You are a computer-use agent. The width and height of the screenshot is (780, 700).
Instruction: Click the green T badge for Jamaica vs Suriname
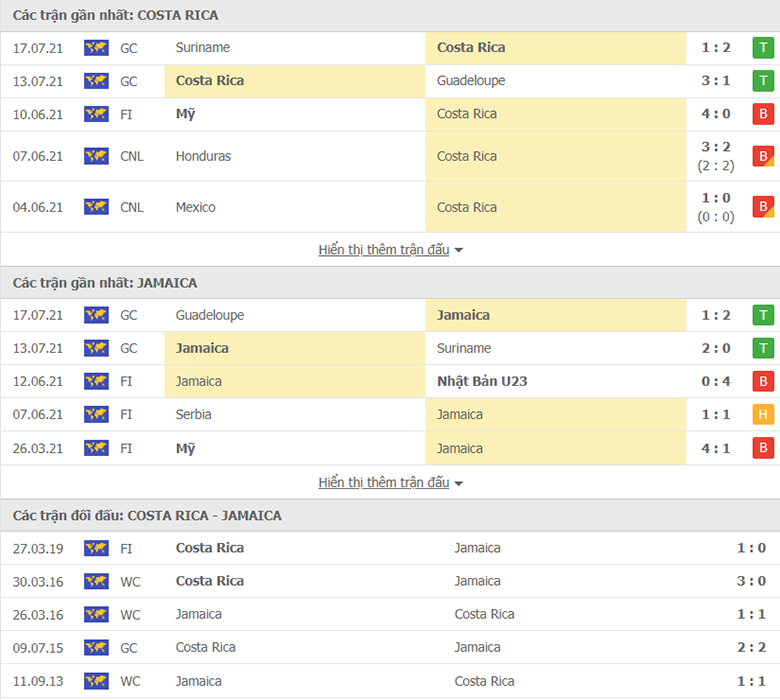click(x=763, y=348)
